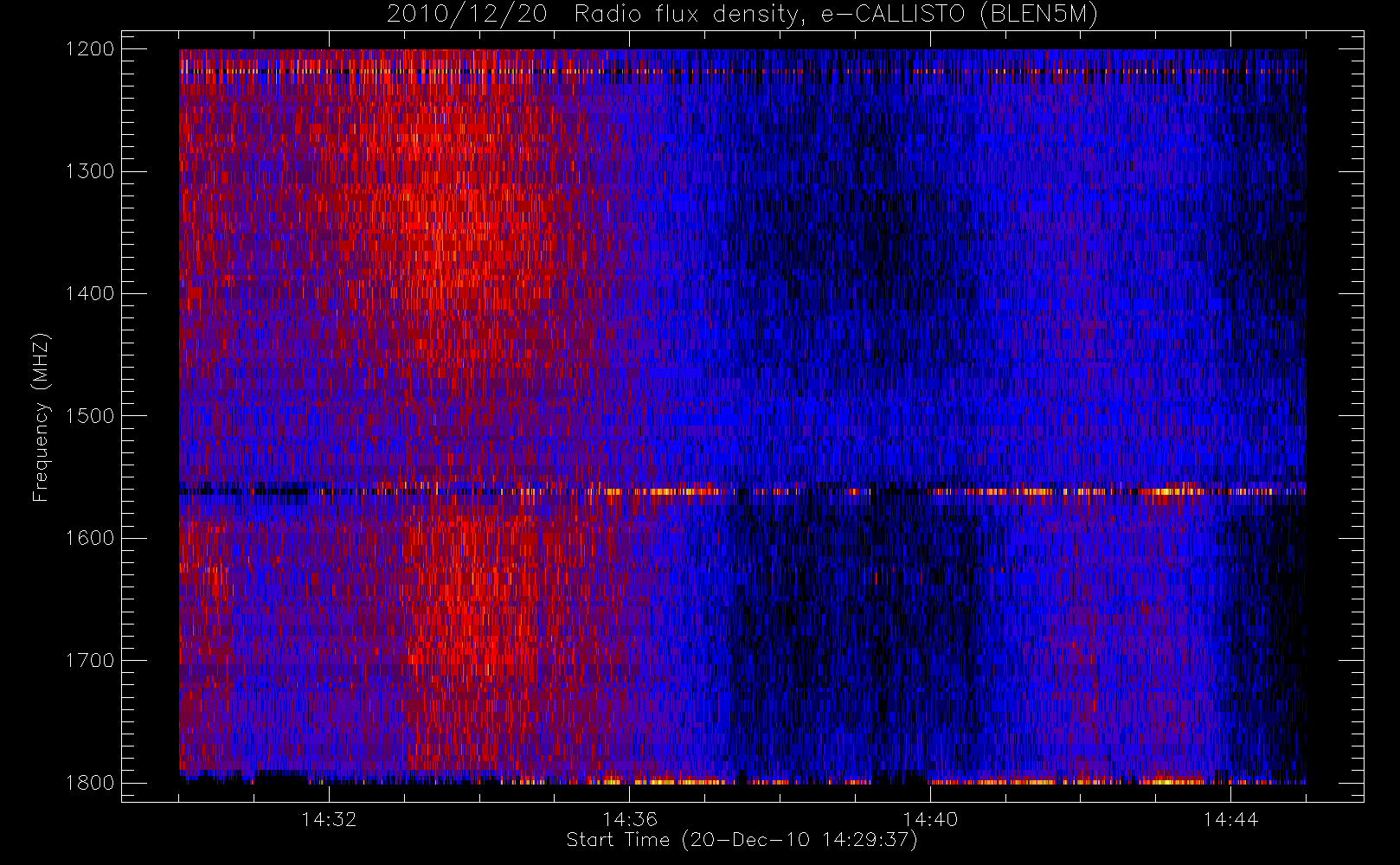Viewport: 1400px width, 865px height.
Task: Click the 1500 frequency tick label
Action: click(90, 416)
